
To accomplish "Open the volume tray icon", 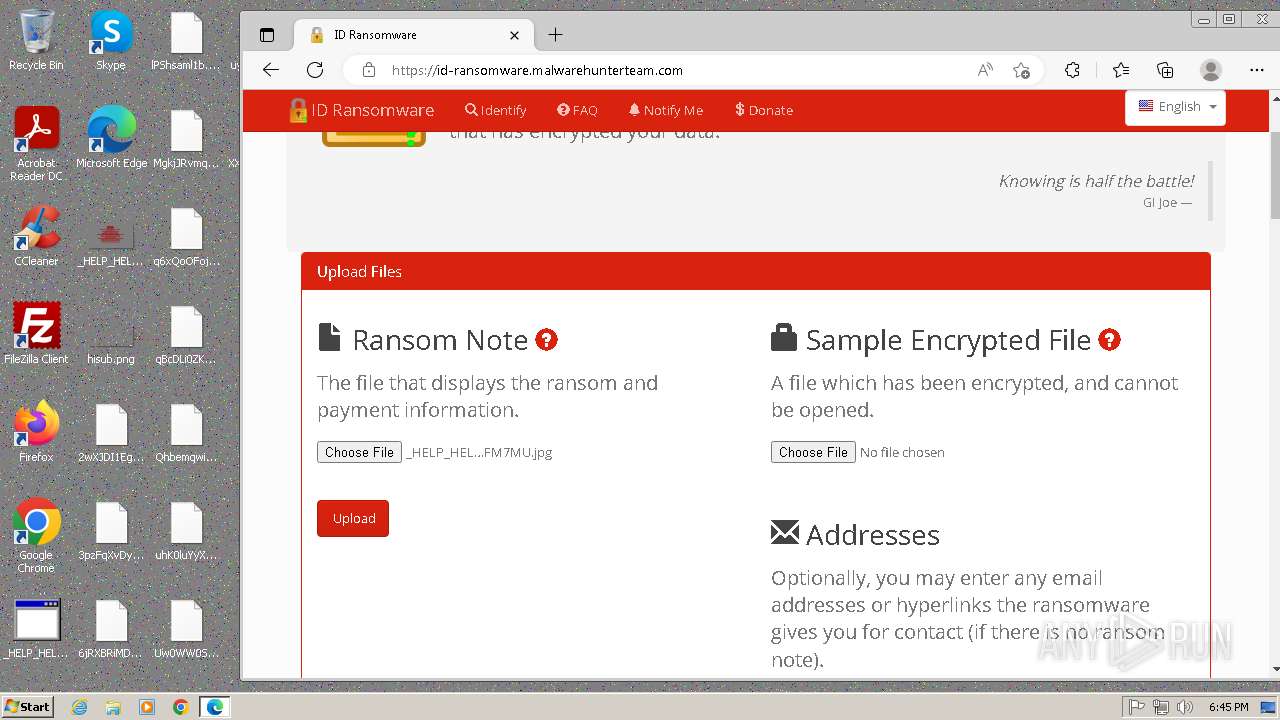I will point(1185,707).
